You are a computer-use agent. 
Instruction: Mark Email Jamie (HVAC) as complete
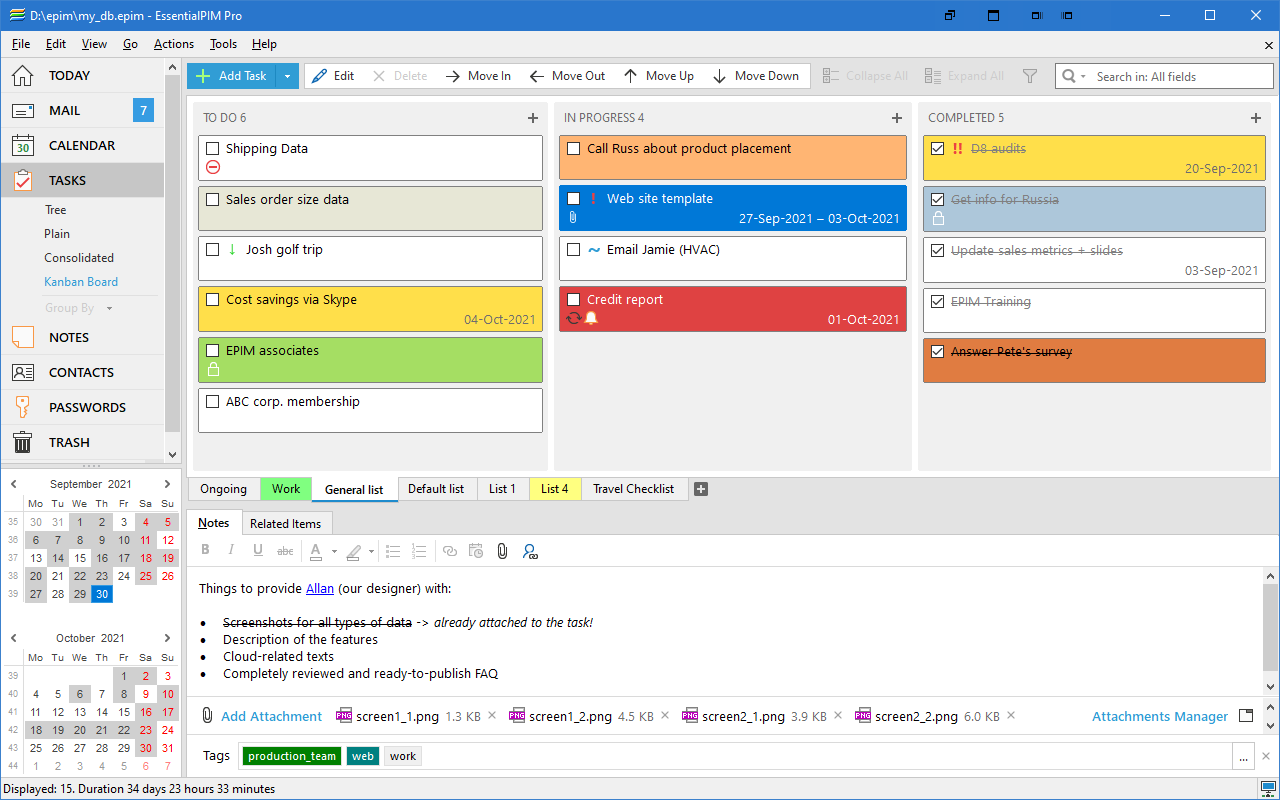tap(574, 249)
